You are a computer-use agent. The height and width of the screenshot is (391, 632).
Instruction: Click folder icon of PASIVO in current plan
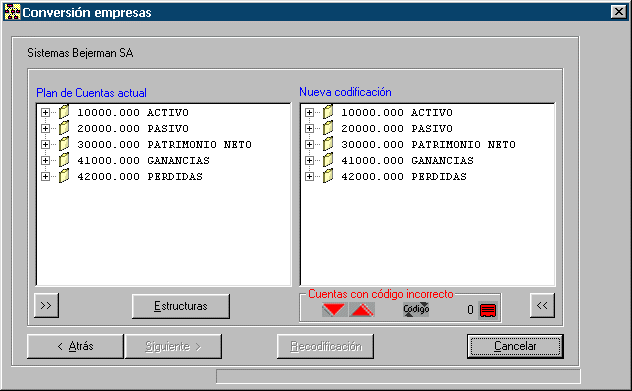click(64, 128)
